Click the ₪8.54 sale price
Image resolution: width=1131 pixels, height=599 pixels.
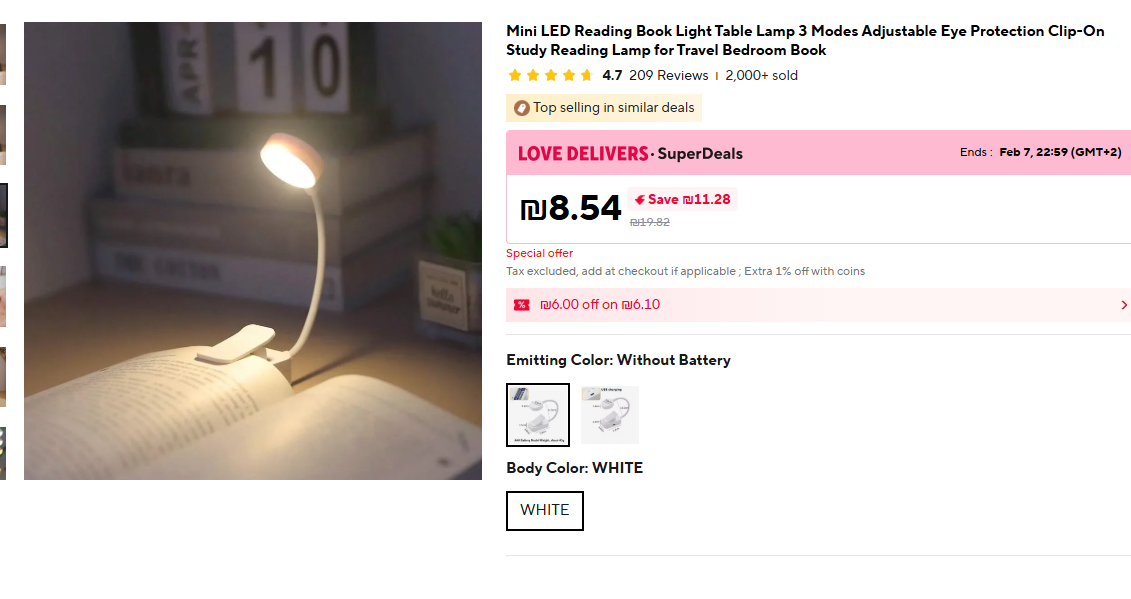click(571, 208)
